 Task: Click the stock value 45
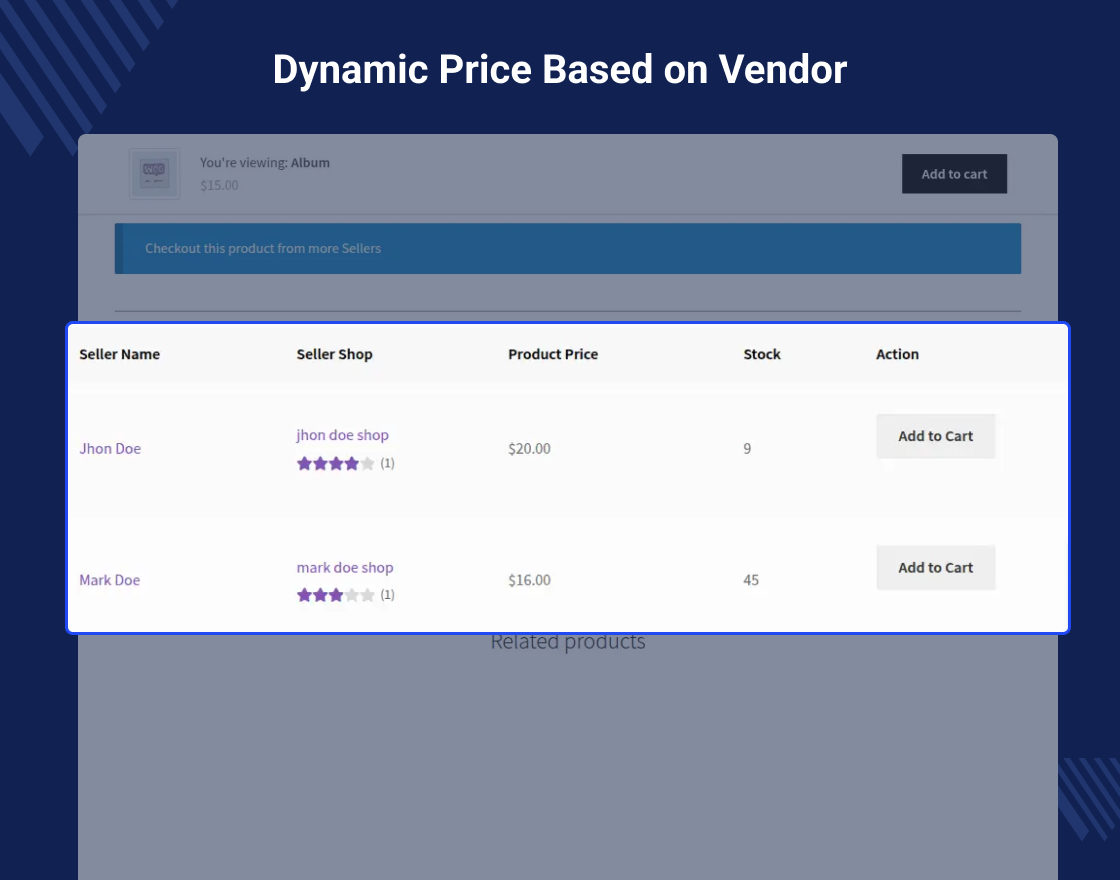point(751,580)
